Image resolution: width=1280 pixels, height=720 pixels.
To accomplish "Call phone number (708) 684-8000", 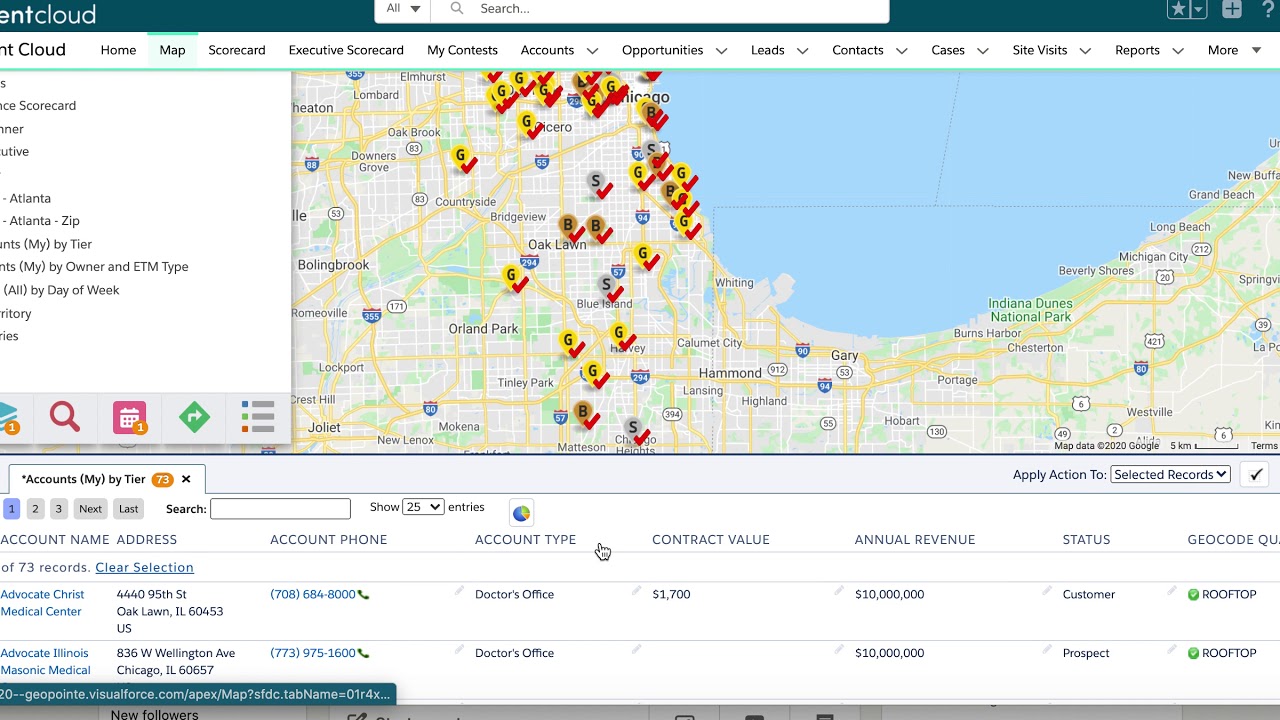I will [313, 594].
